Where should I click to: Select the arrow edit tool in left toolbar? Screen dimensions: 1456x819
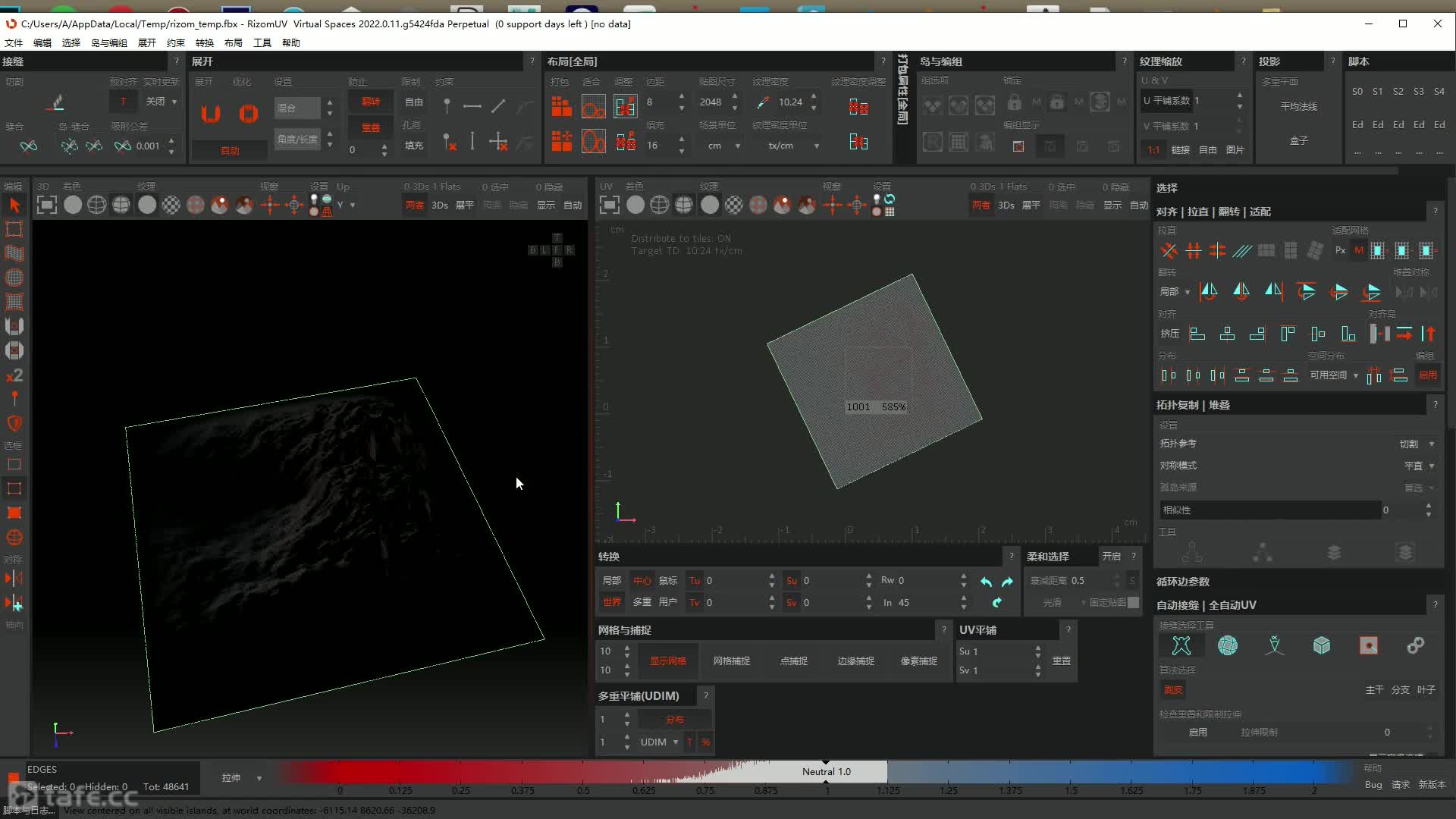pos(14,205)
